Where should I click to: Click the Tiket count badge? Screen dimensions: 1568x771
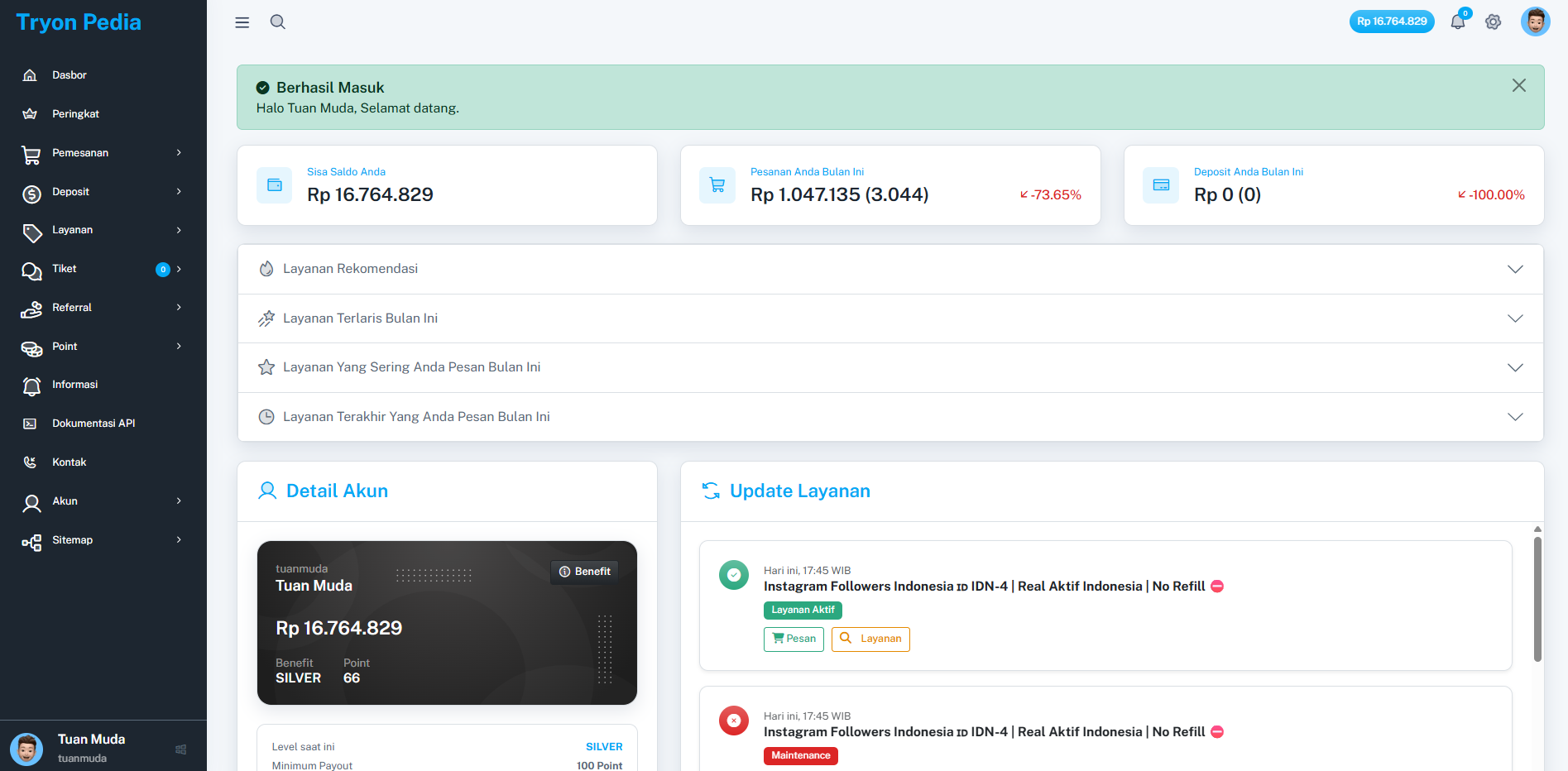pyautogui.click(x=163, y=270)
